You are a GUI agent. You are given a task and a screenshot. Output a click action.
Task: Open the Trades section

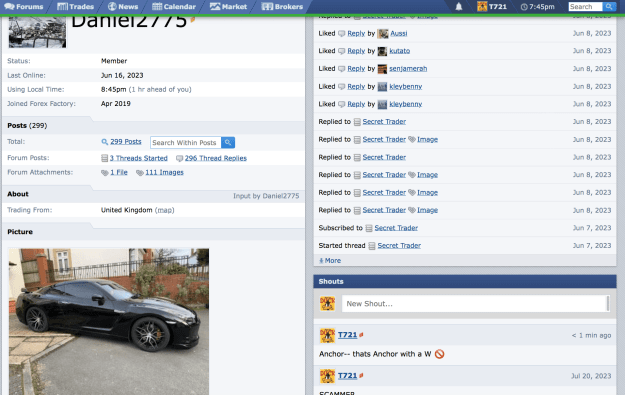pyautogui.click(x=75, y=6)
